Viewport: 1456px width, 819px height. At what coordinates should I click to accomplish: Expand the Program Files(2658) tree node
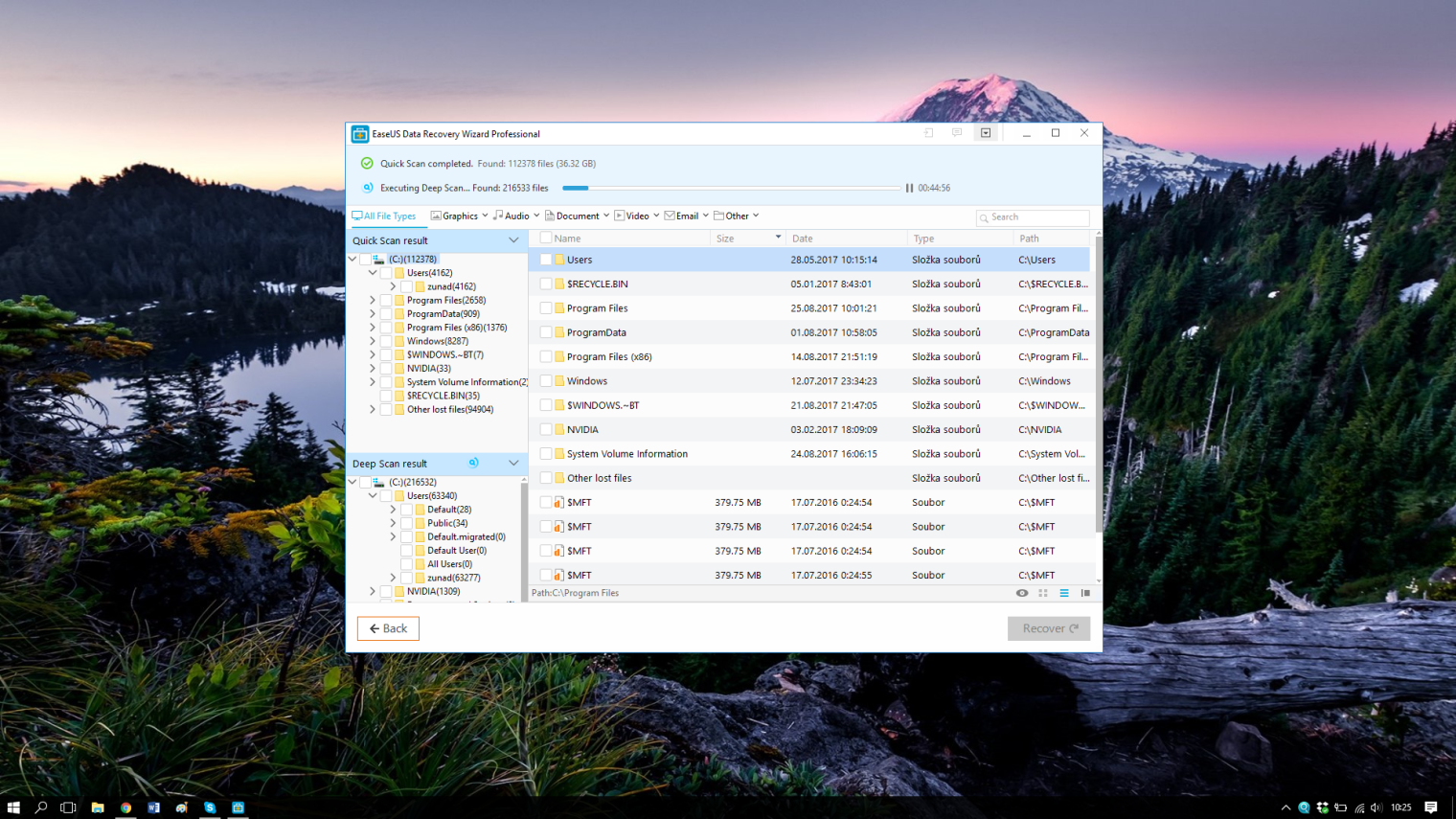coord(373,300)
